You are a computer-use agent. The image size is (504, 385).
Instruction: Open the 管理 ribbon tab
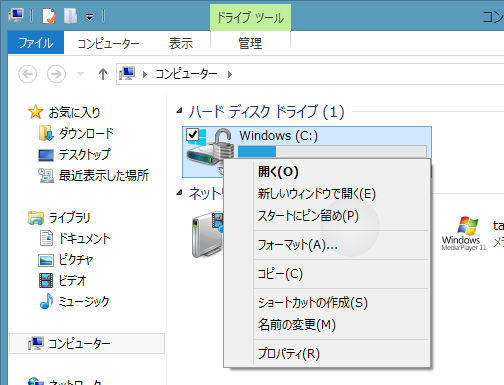pos(250,43)
